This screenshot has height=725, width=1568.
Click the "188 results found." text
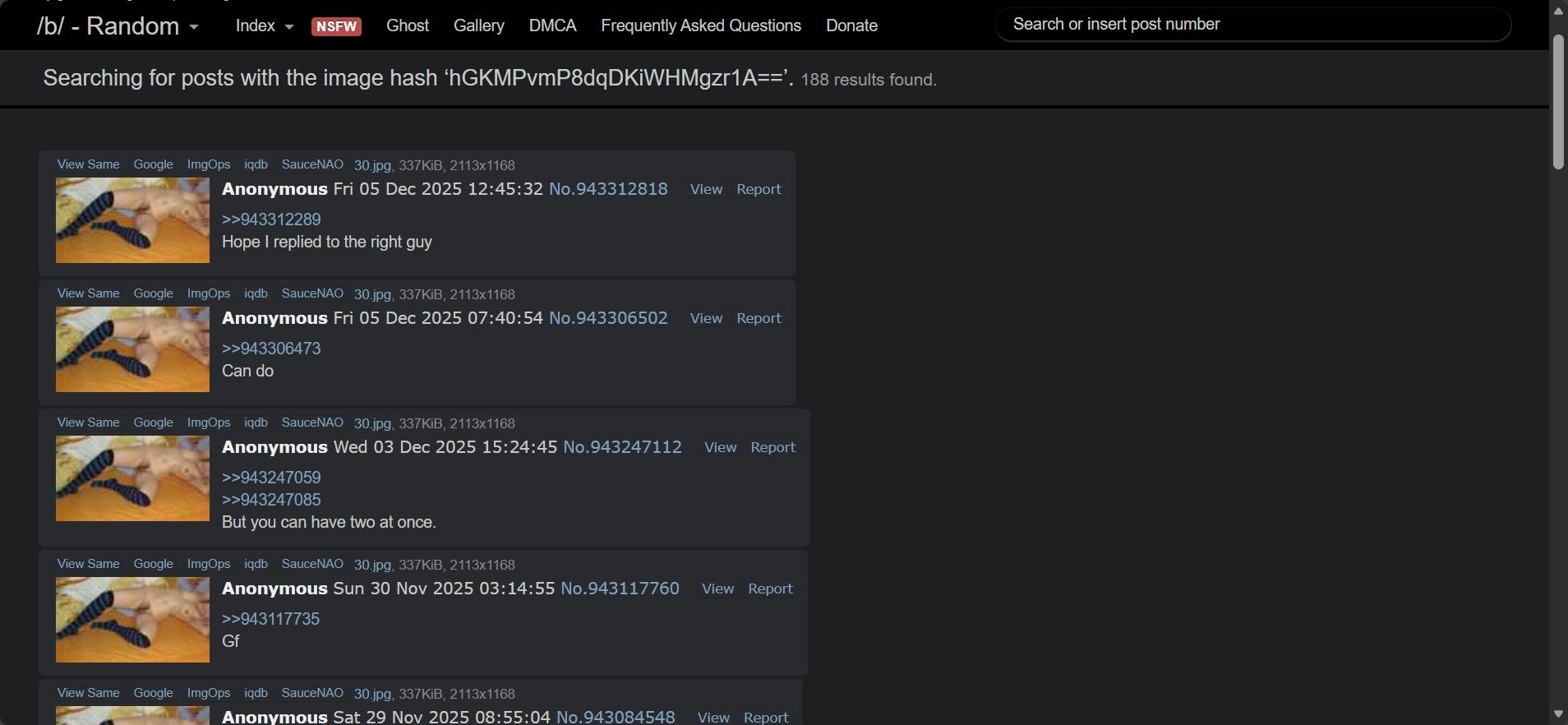(x=869, y=80)
